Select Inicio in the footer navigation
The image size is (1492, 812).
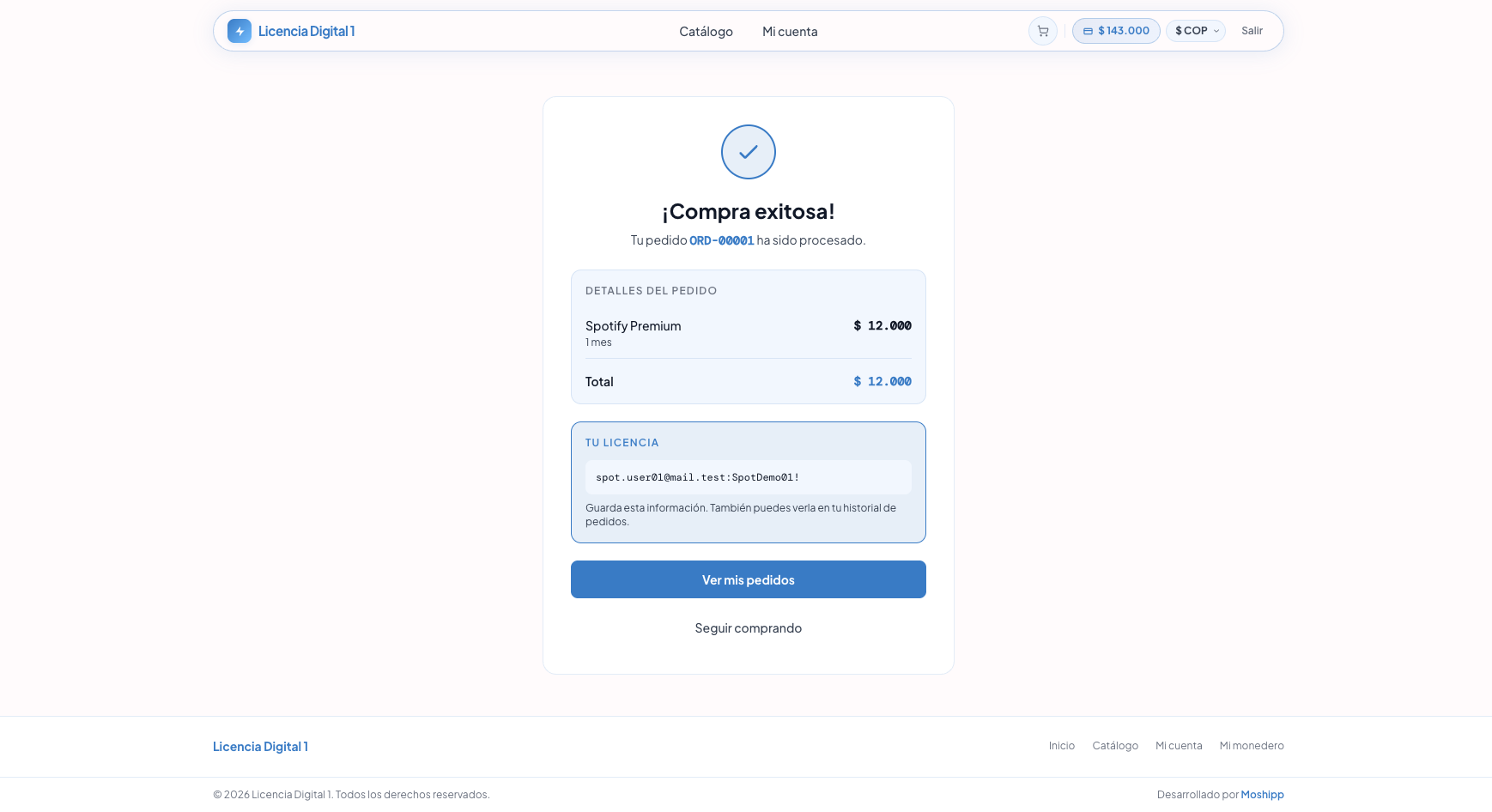pyautogui.click(x=1061, y=745)
